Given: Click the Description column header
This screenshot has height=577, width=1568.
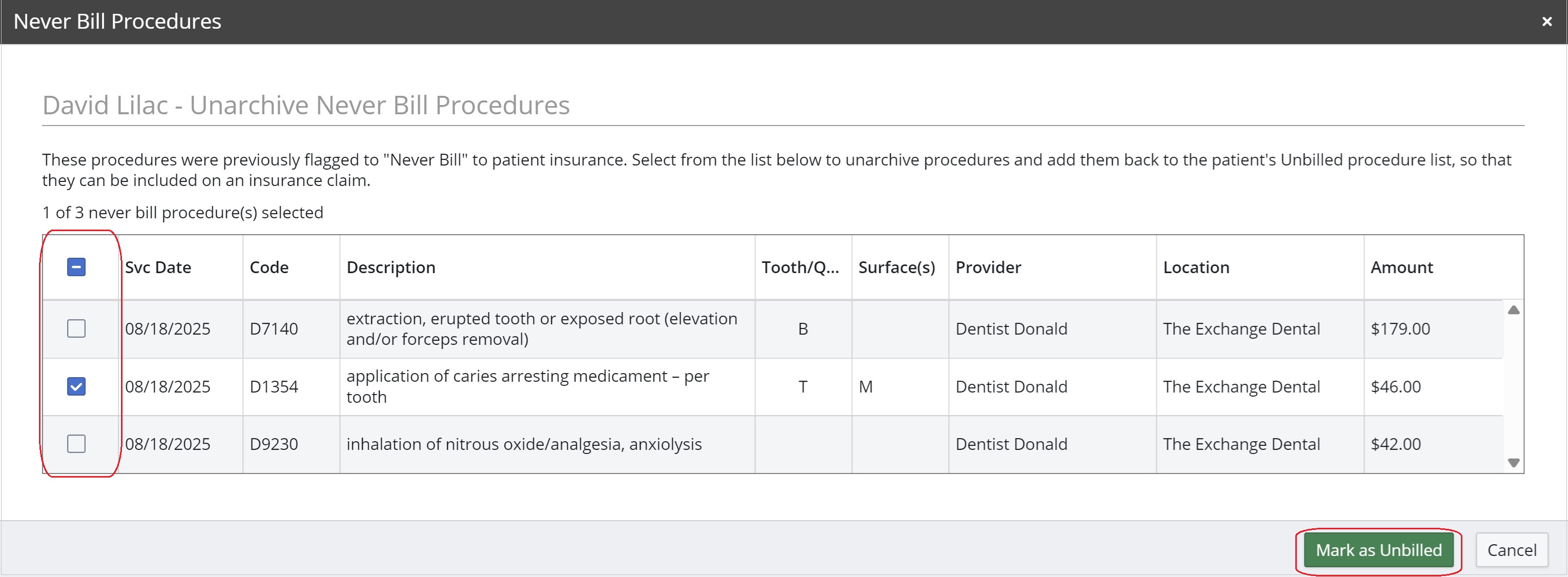Looking at the screenshot, I should pyautogui.click(x=391, y=268).
